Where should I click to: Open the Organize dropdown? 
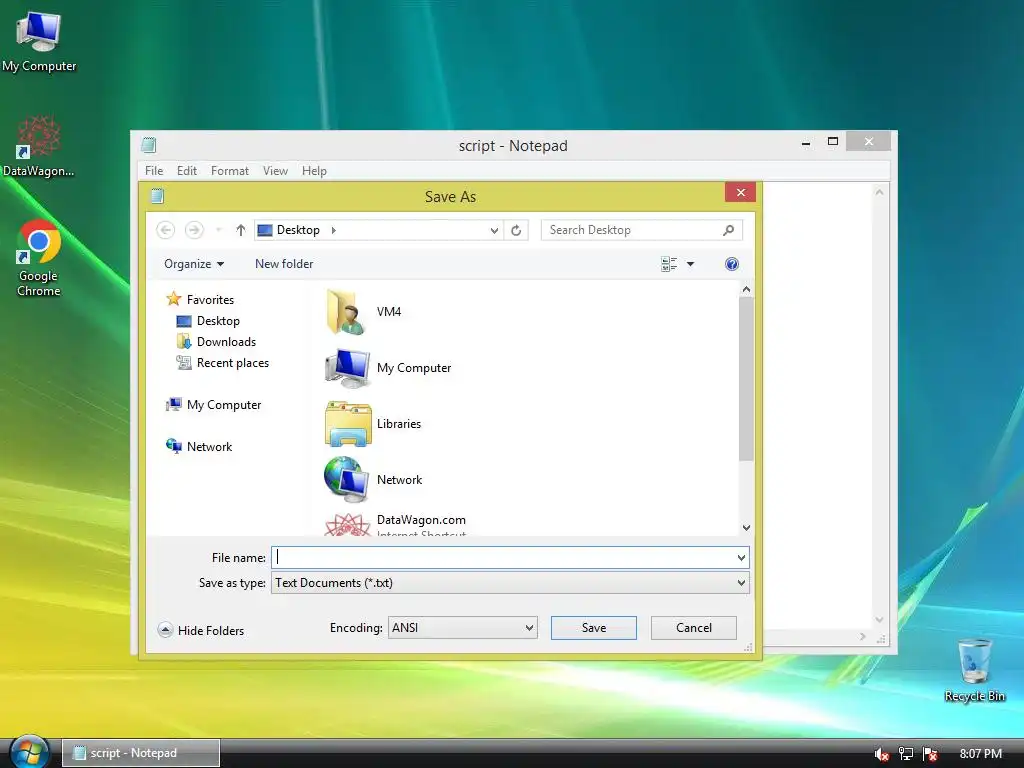tap(194, 264)
